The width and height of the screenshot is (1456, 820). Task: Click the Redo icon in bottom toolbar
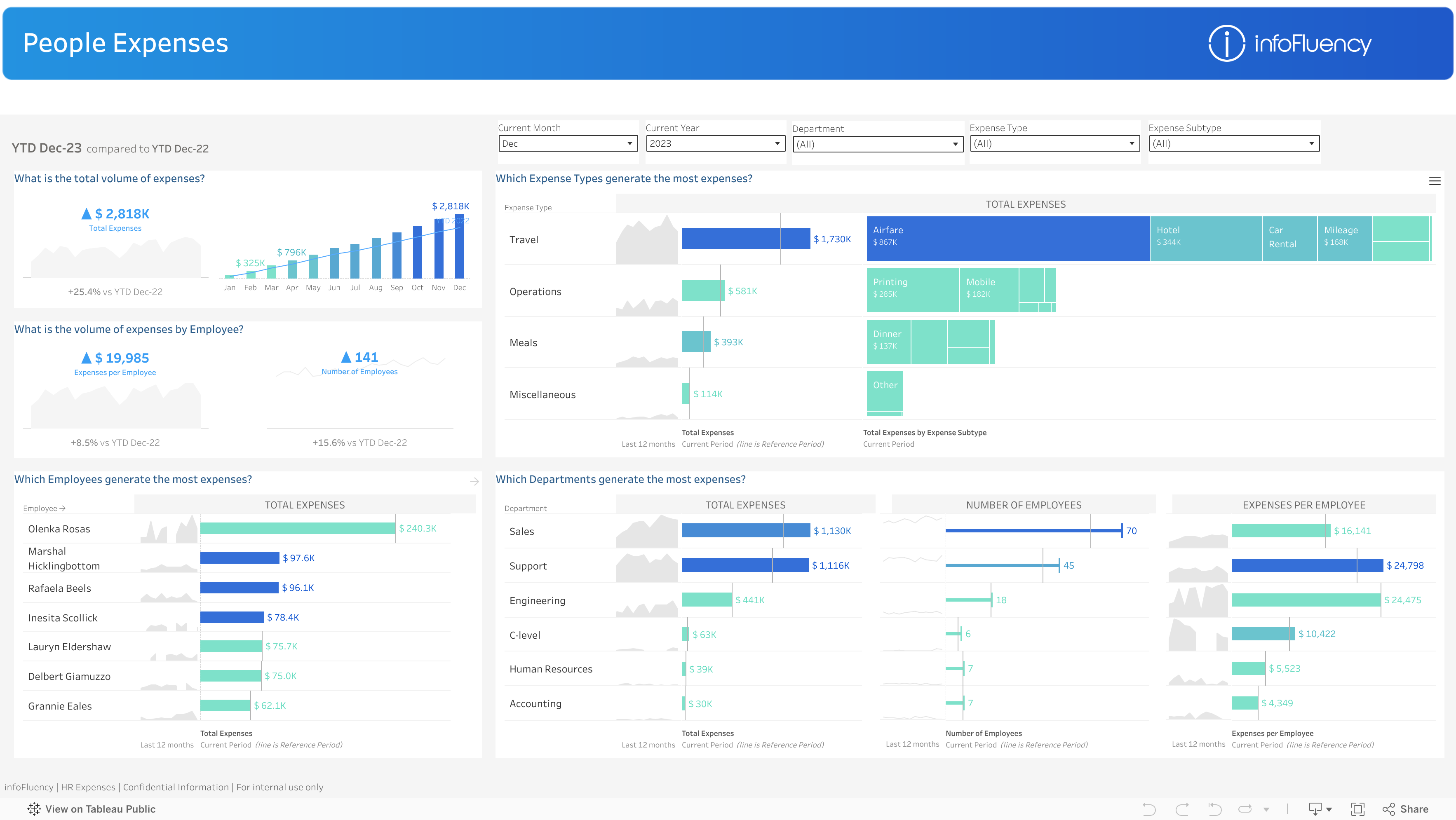pos(1182,809)
